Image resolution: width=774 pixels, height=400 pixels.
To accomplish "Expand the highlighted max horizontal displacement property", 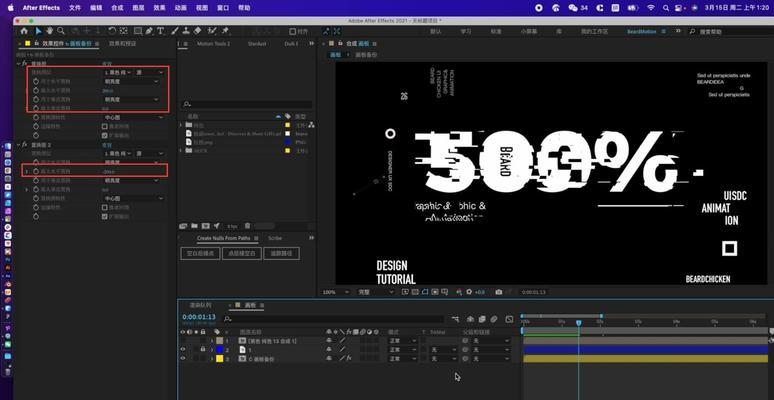I will [27, 171].
